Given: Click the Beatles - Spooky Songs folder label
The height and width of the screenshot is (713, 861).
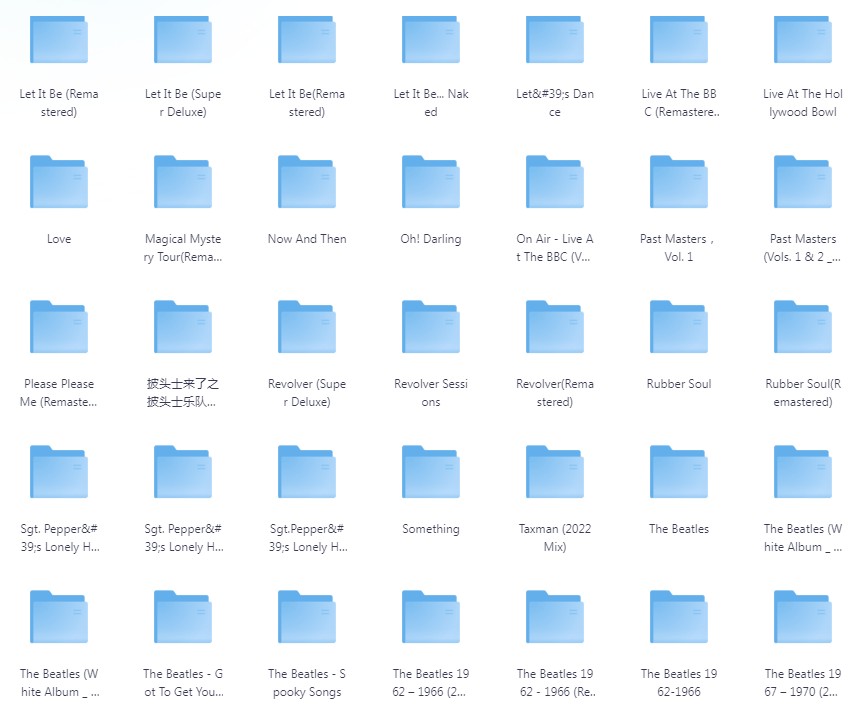Looking at the screenshot, I should point(307,683).
